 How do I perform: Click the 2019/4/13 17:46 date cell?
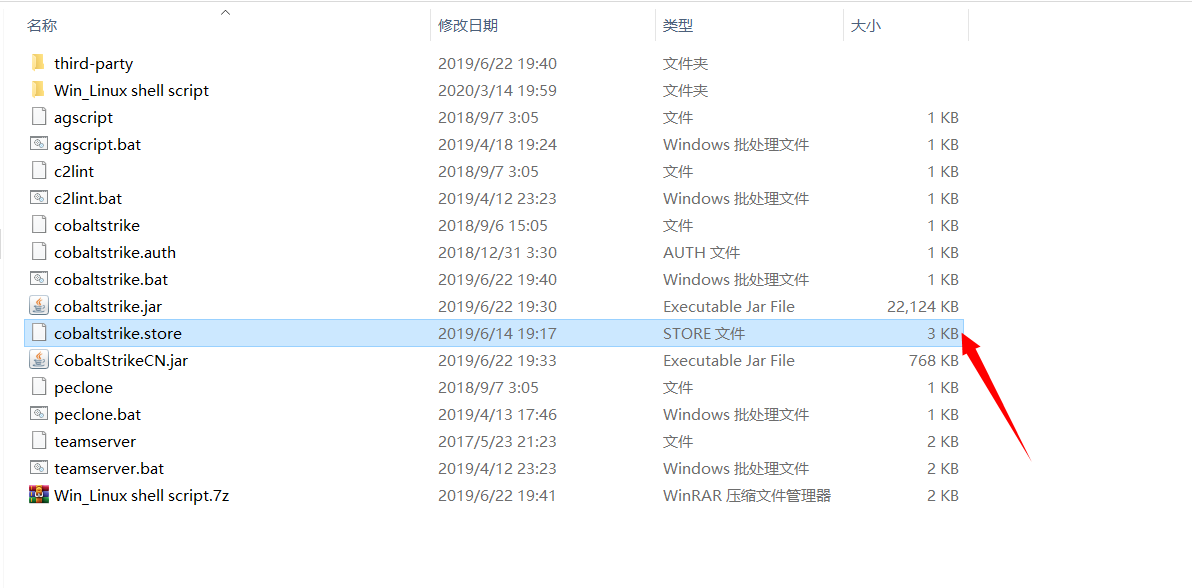point(497,415)
